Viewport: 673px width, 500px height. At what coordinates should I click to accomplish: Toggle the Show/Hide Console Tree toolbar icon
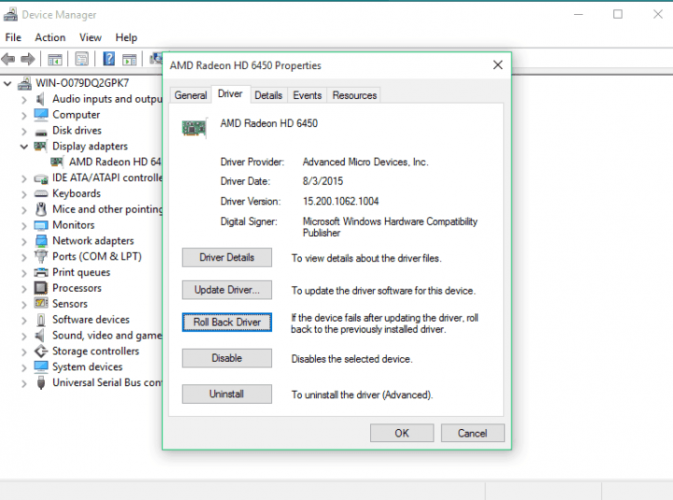click(55, 59)
